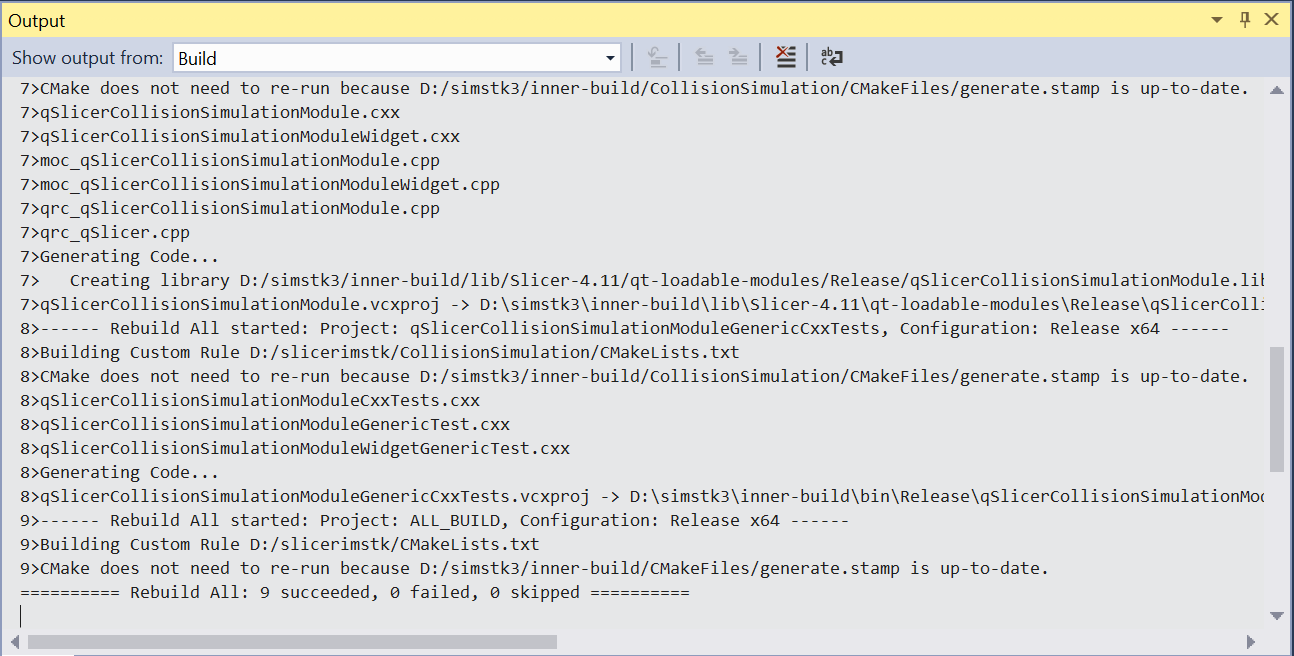Click the vertical scrollbar thumb

click(x=1276, y=408)
